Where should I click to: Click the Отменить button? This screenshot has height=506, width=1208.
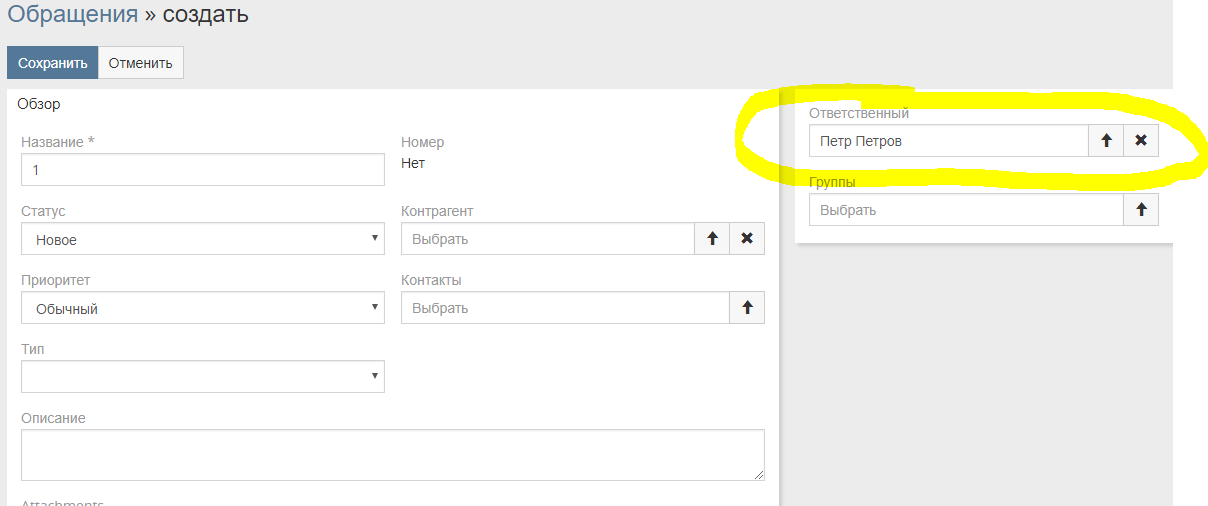pyautogui.click(x=140, y=62)
